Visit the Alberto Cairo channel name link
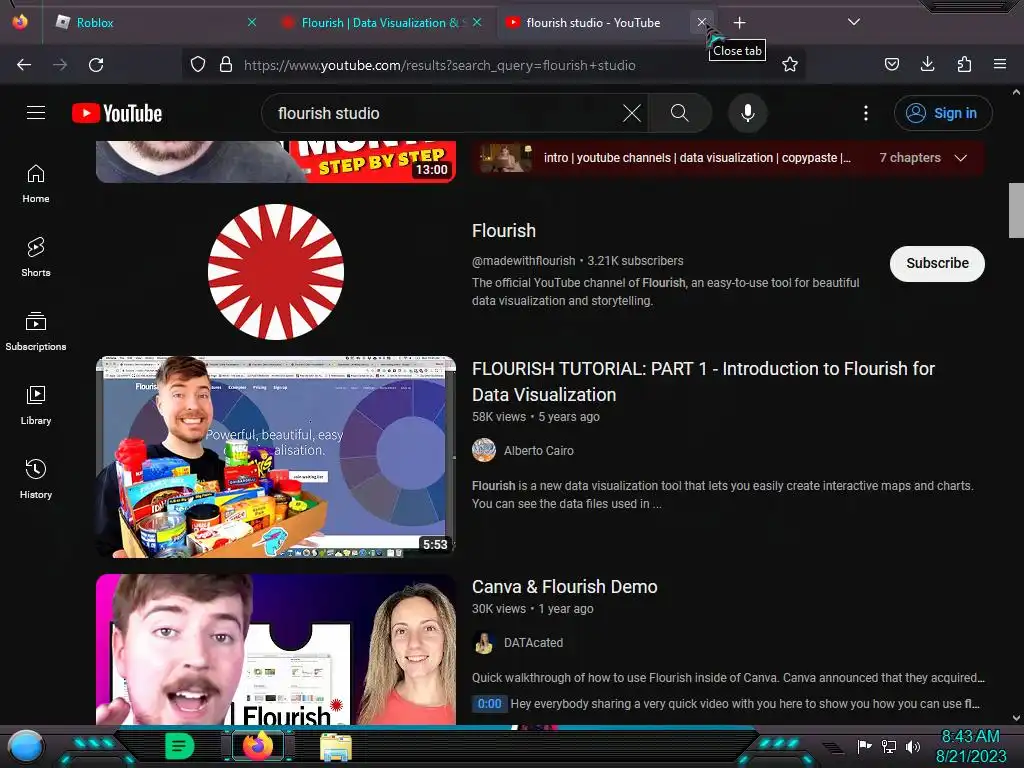This screenshot has width=1024, height=768. pos(539,451)
